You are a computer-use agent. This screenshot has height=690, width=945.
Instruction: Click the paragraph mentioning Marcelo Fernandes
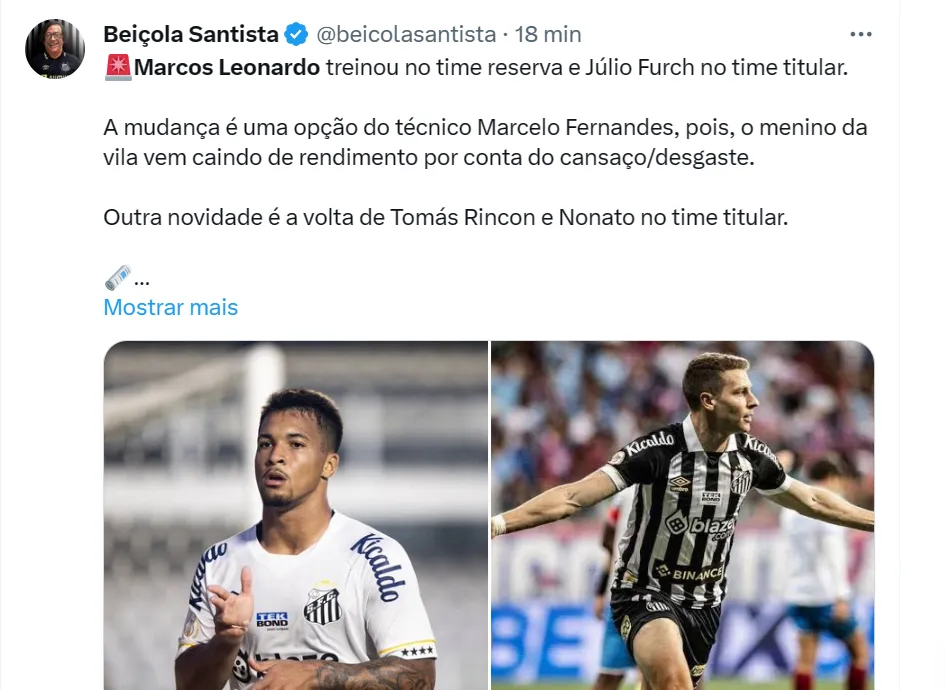tap(485, 142)
